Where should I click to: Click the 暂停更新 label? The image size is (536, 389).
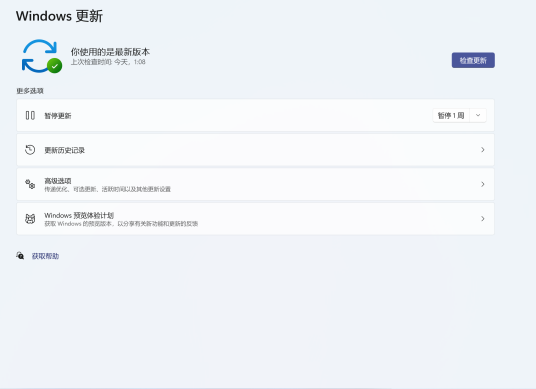[x=58, y=116]
